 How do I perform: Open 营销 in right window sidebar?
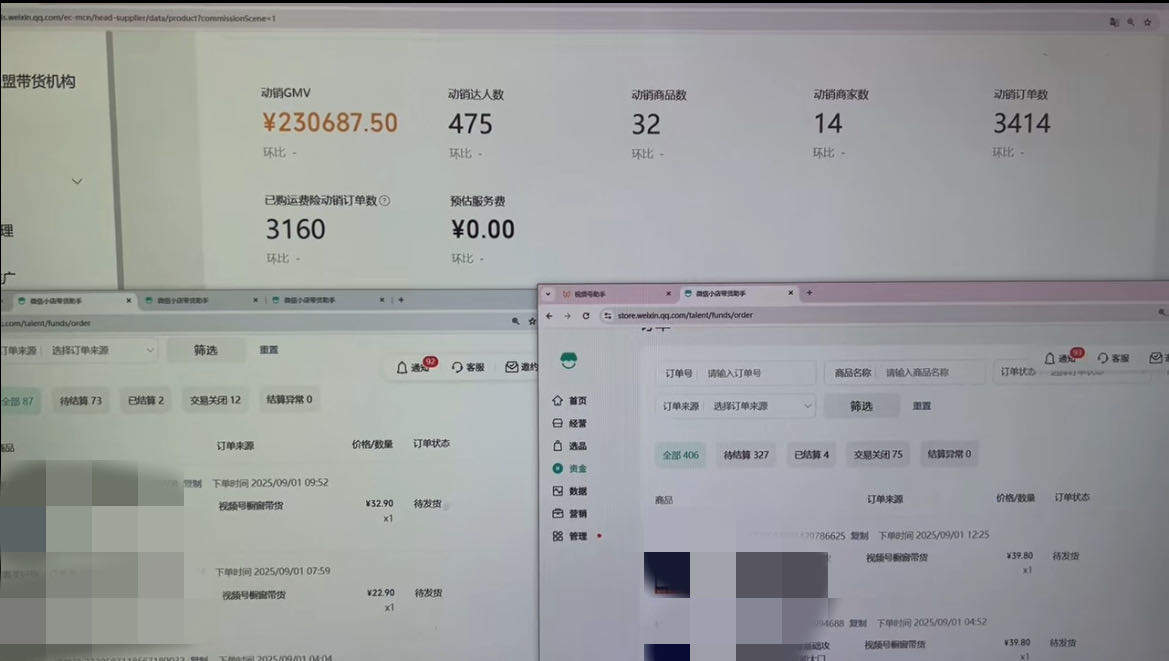[x=570, y=513]
